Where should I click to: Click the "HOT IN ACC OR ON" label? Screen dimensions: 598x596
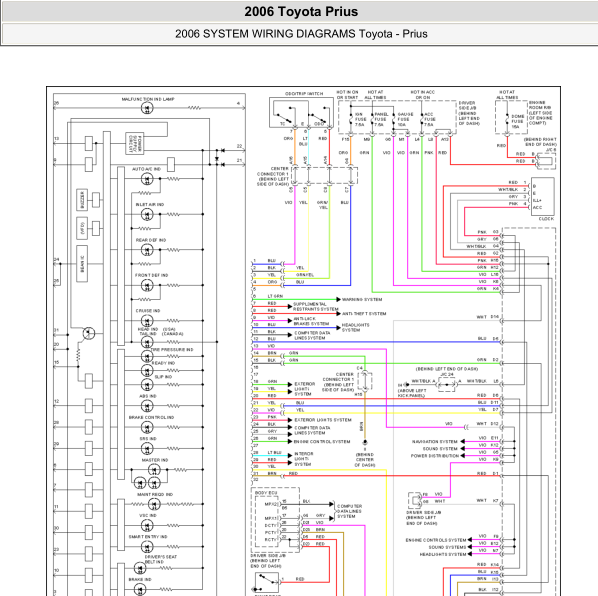(x=423, y=95)
